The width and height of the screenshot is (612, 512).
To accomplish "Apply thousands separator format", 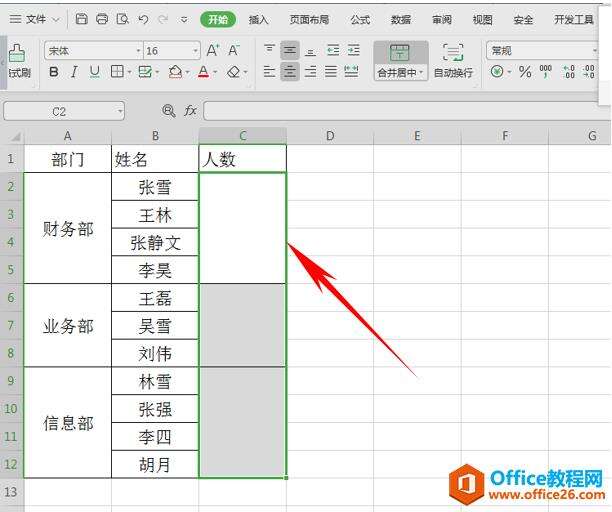I will (545, 72).
